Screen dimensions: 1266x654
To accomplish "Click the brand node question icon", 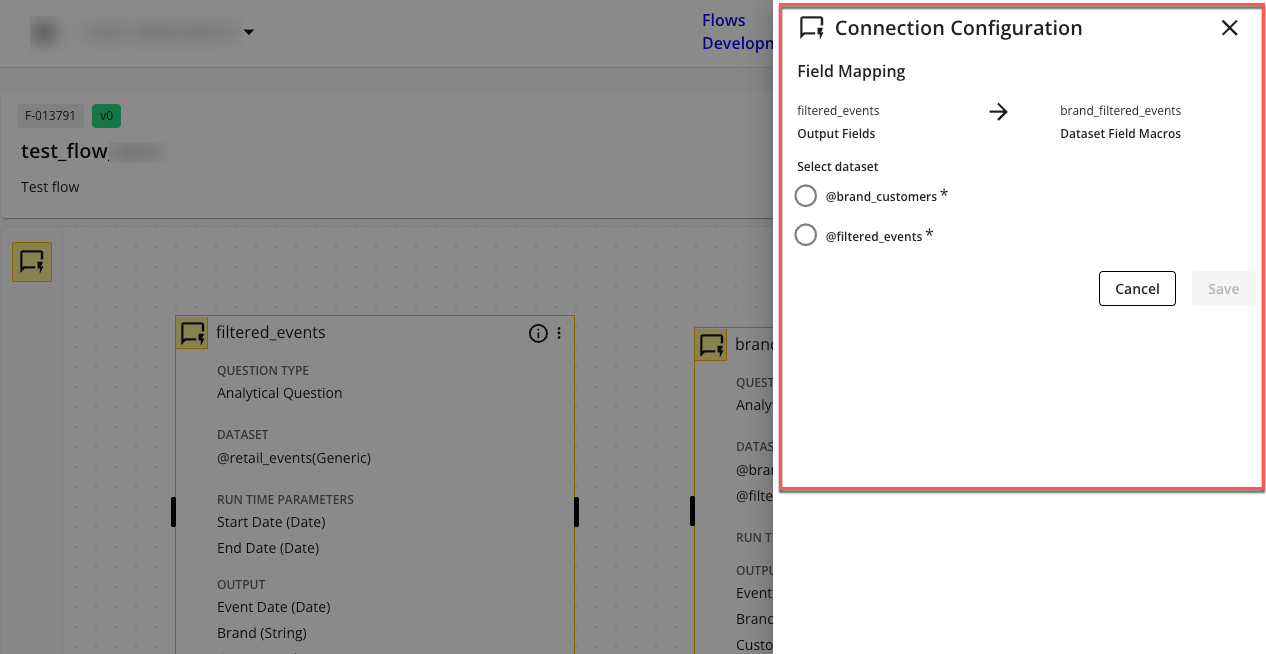I will pos(711,345).
